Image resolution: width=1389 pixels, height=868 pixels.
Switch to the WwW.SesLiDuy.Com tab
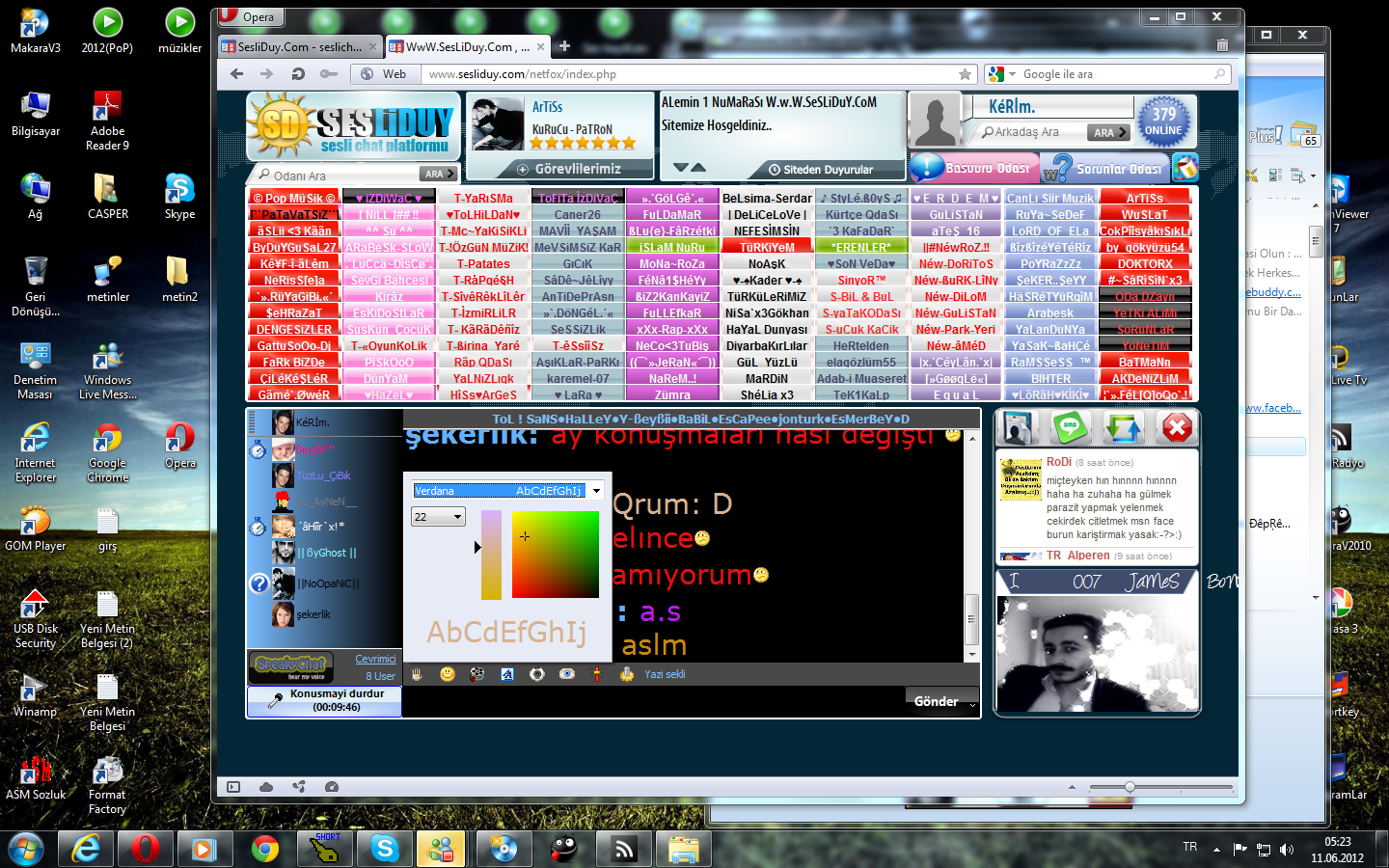click(x=468, y=46)
